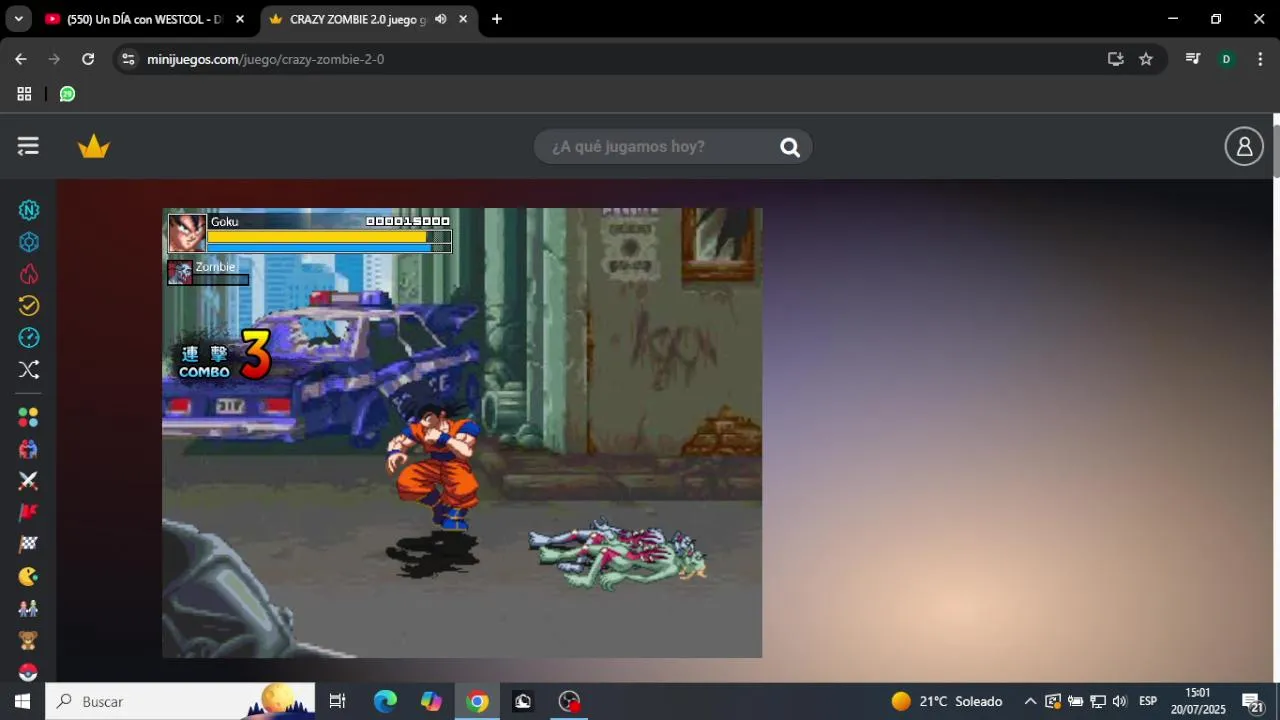The width and height of the screenshot is (1280, 720).
Task: Open Microsoft Edge from taskbar
Action: coord(385,701)
